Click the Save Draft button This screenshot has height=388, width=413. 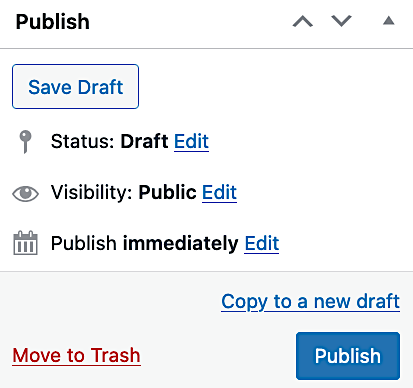(x=75, y=87)
